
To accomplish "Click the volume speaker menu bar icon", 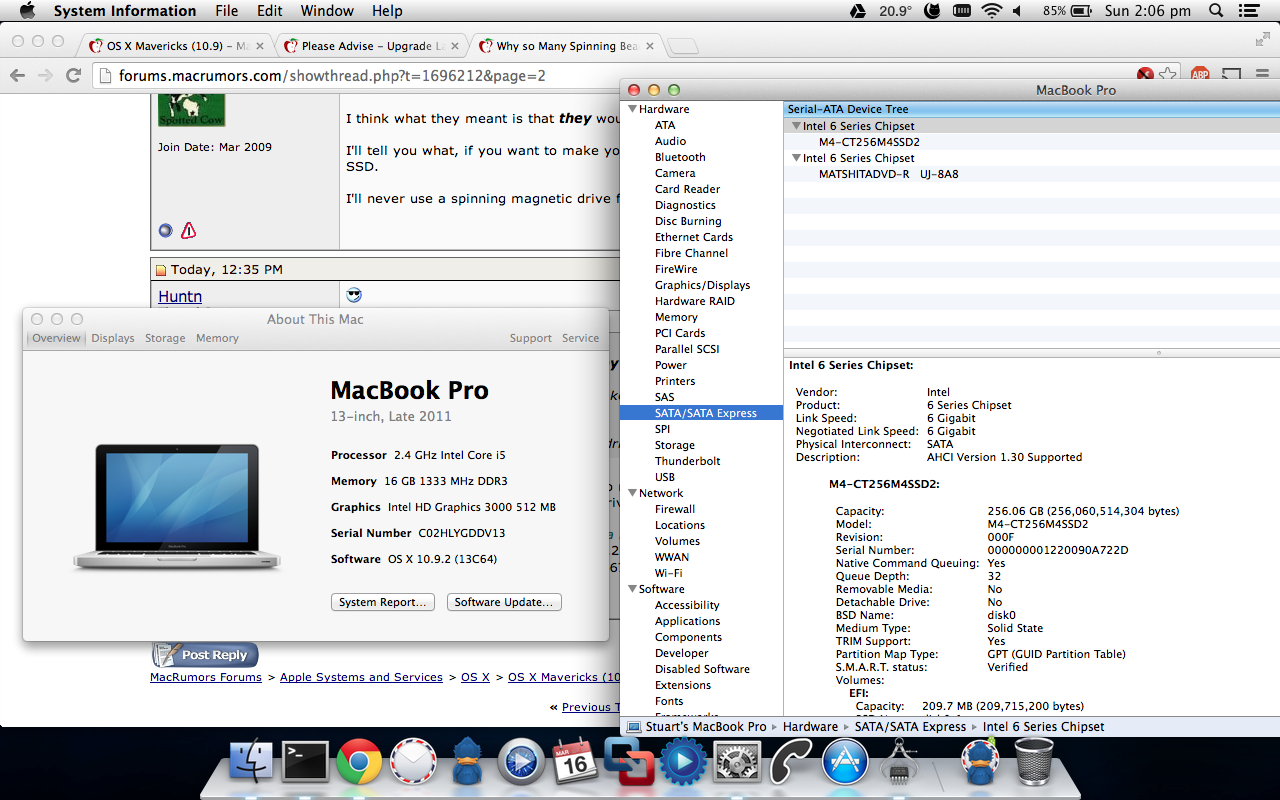I will (x=1018, y=11).
